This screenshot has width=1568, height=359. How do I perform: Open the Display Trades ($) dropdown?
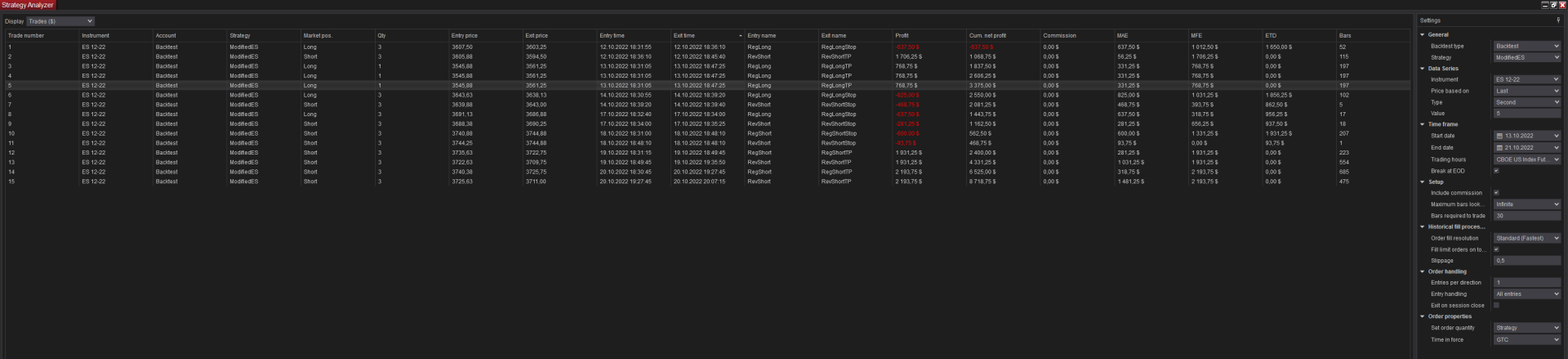pos(60,21)
